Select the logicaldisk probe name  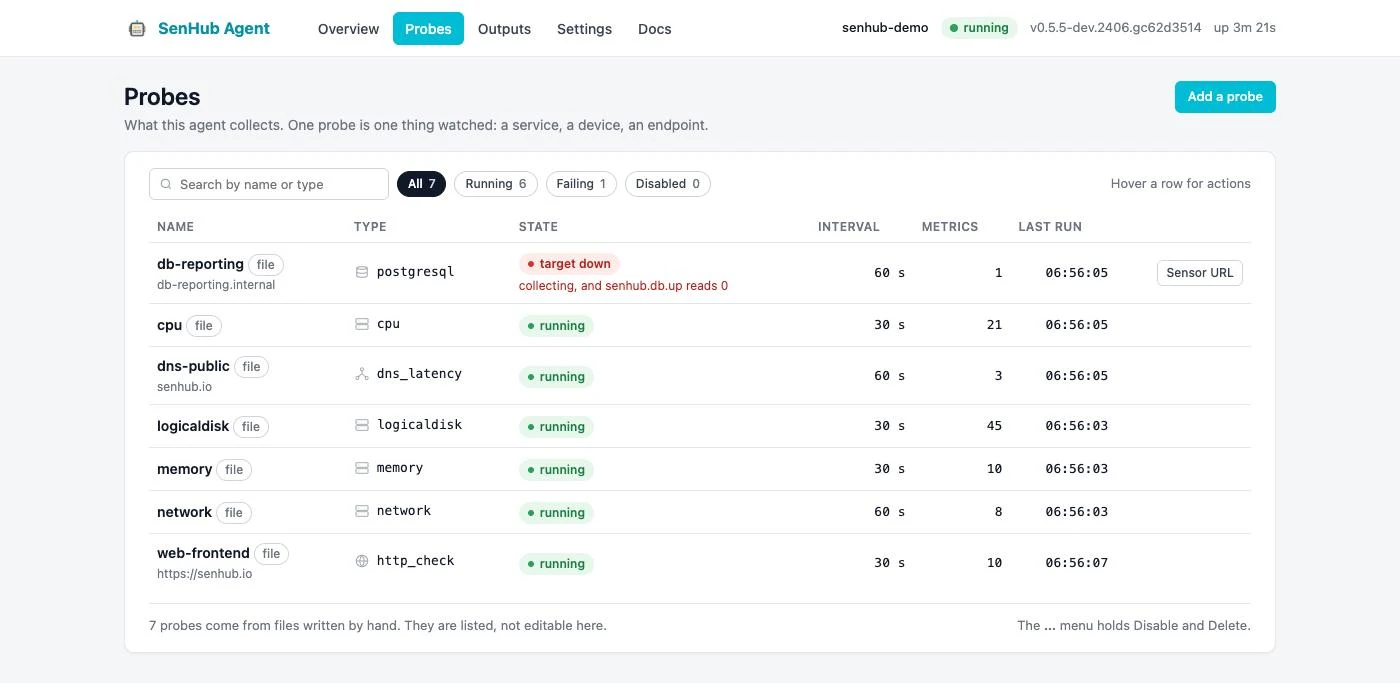tap(193, 426)
